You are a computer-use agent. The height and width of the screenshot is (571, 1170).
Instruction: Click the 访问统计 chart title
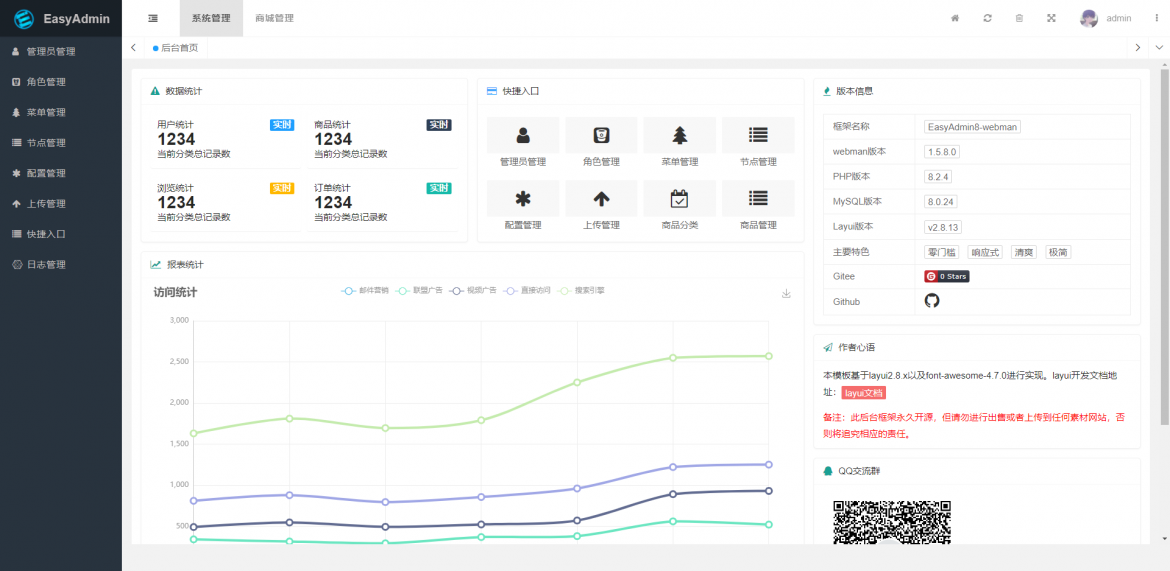click(x=175, y=293)
